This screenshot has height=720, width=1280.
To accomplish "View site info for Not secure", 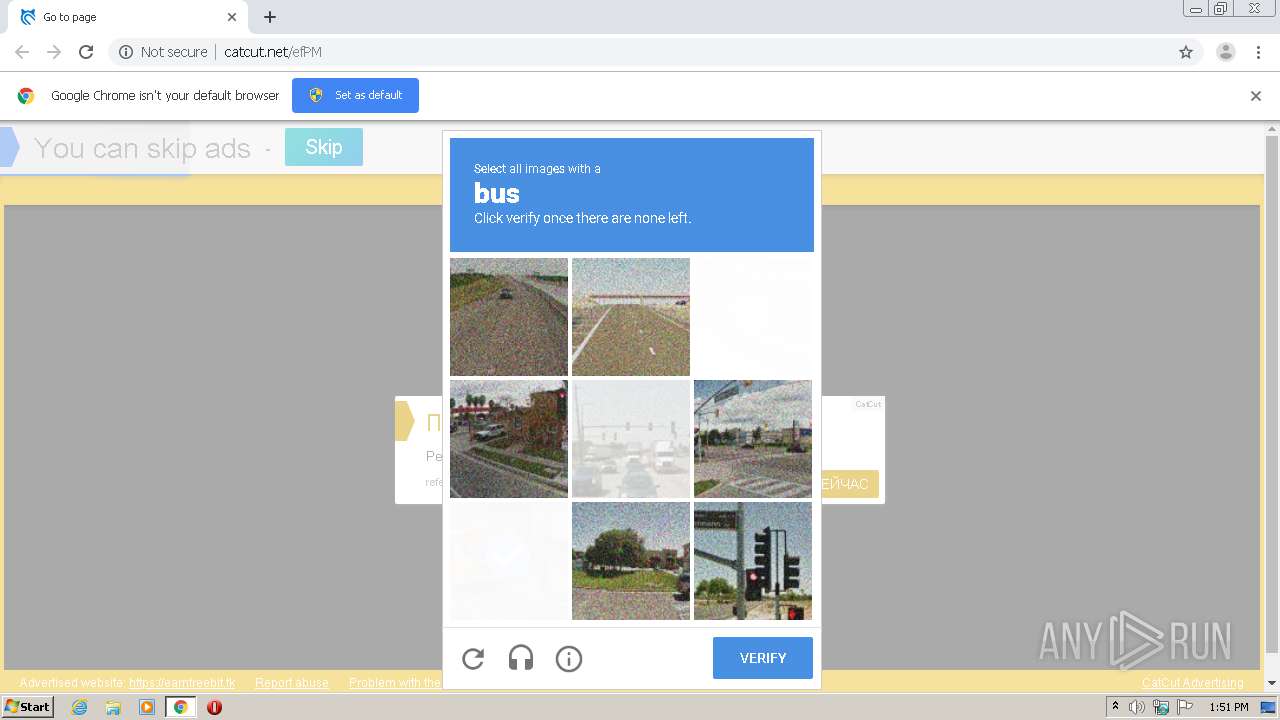I will pos(163,52).
